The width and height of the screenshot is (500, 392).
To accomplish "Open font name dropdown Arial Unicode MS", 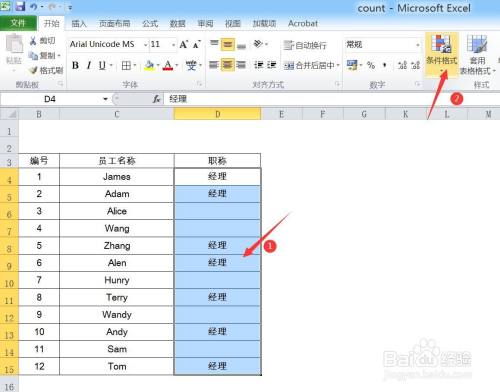I will (x=145, y=44).
